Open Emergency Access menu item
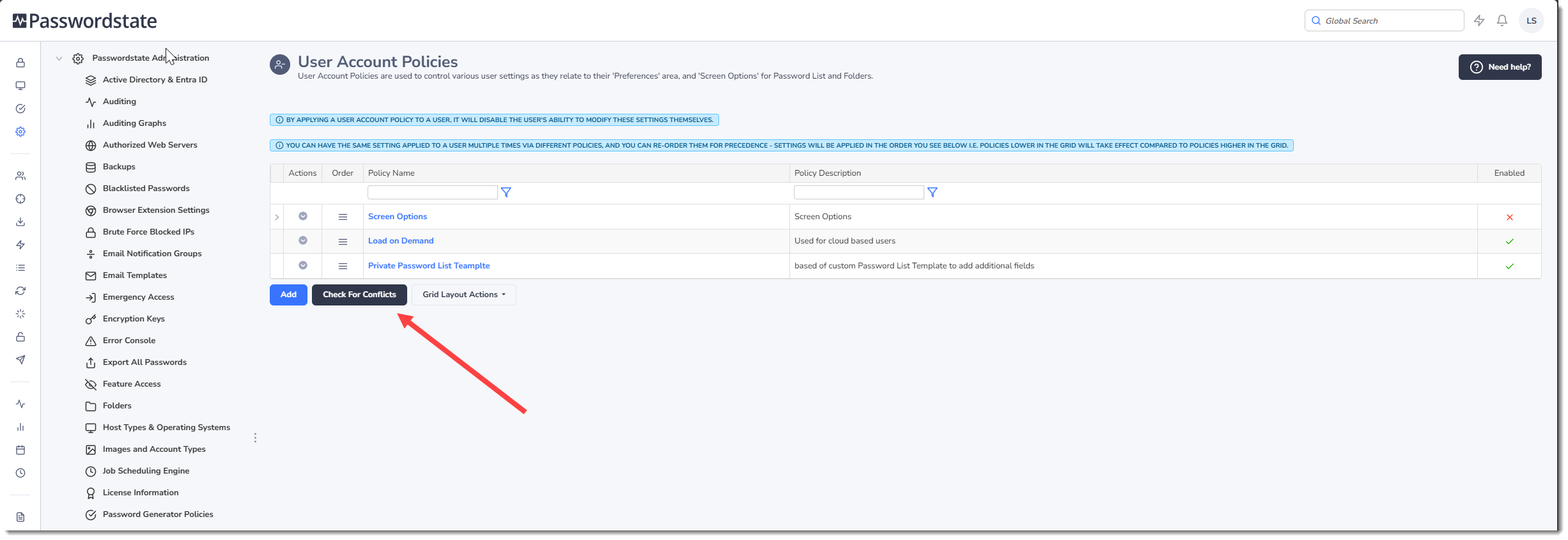The width and height of the screenshot is (1568, 540). 138,297
